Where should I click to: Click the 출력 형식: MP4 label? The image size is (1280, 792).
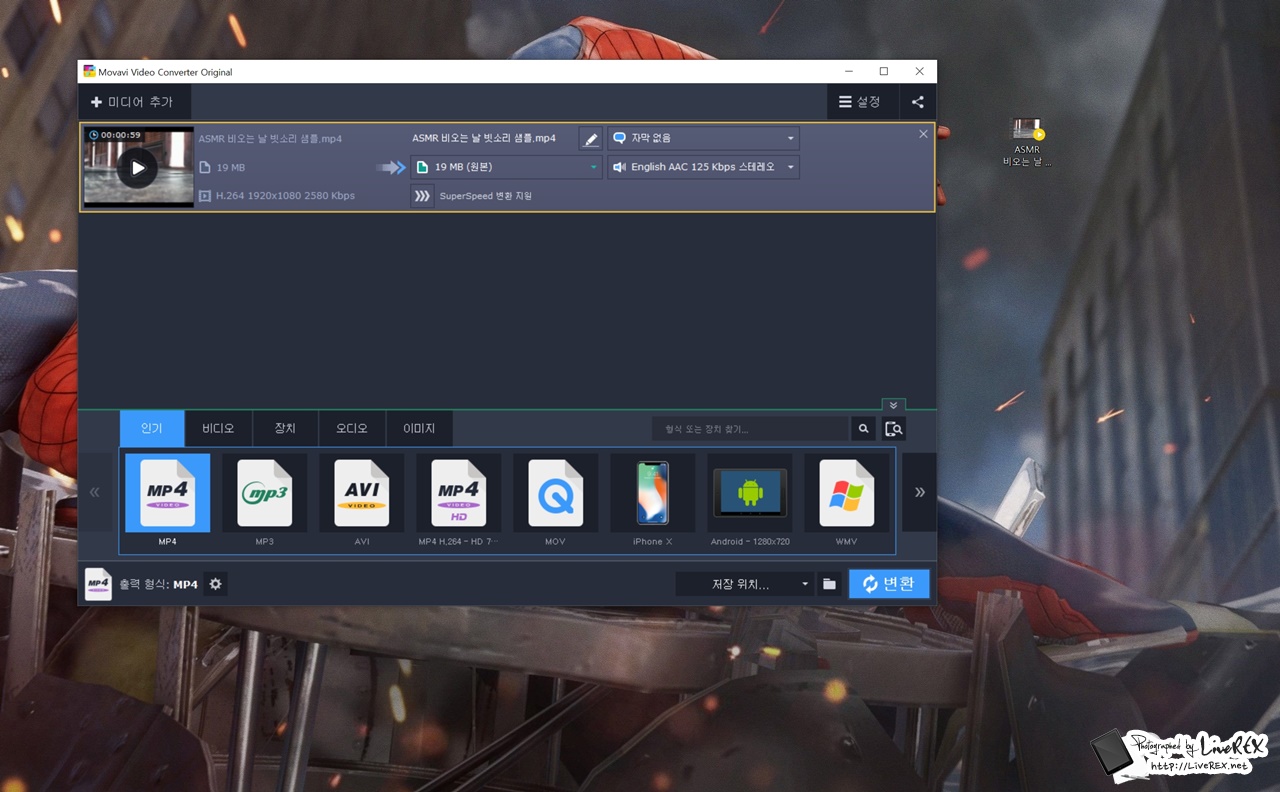pos(158,584)
